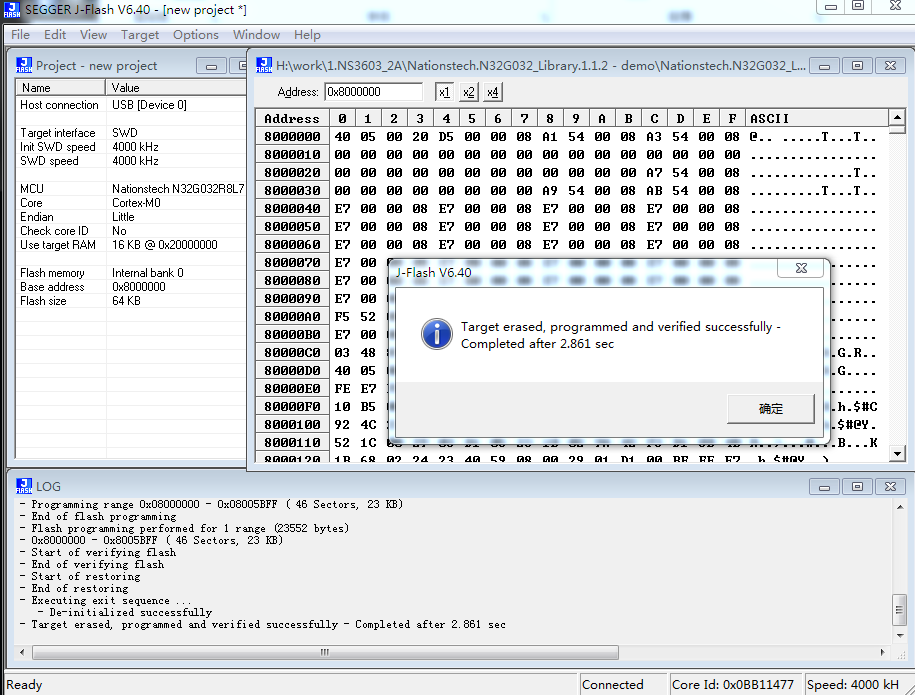Screen dimensions: 915x695
Task: Click the J-Flash icon in the Project panel
Action: point(24,65)
